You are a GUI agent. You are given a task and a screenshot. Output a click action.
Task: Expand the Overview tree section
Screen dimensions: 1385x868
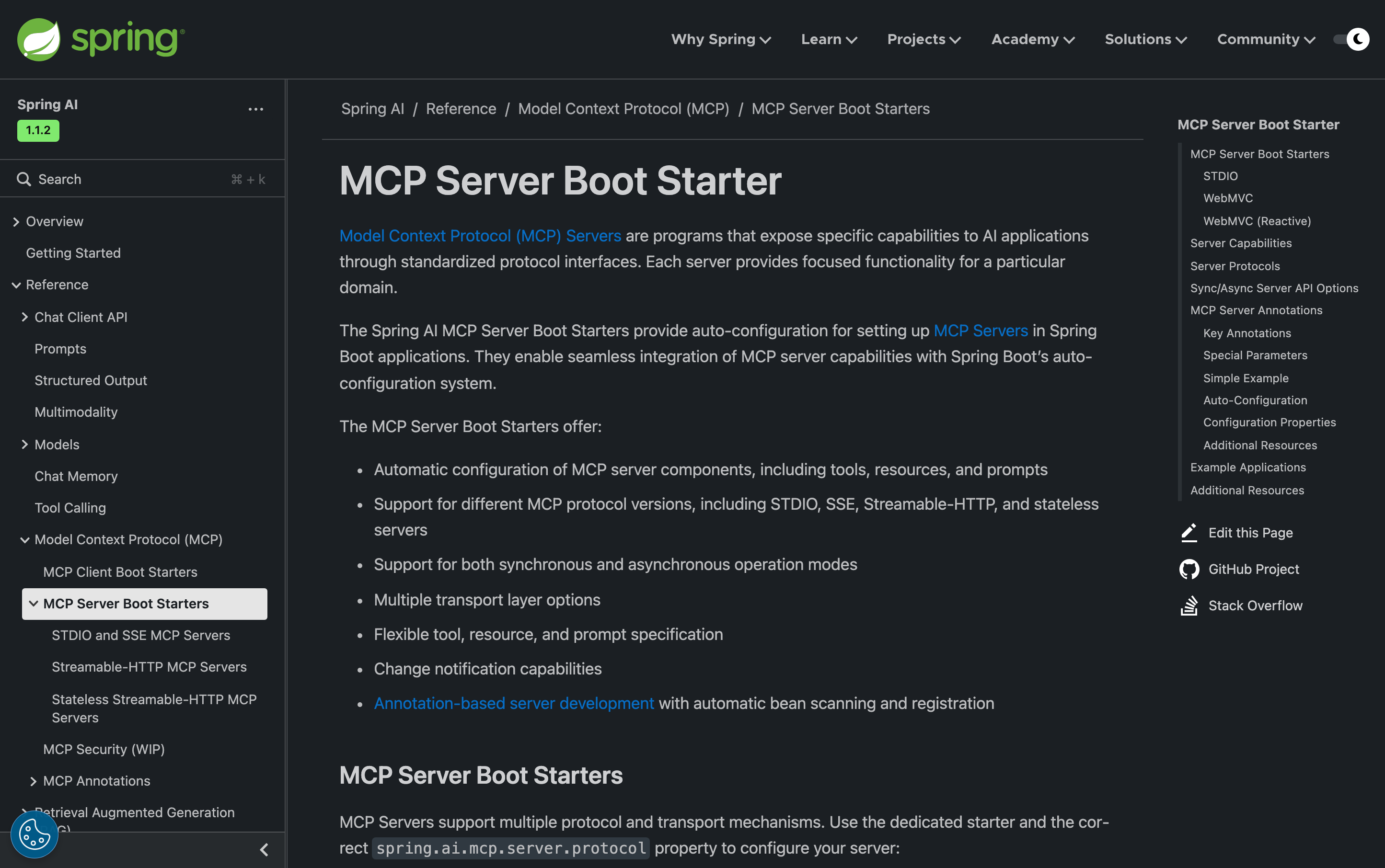click(x=16, y=222)
